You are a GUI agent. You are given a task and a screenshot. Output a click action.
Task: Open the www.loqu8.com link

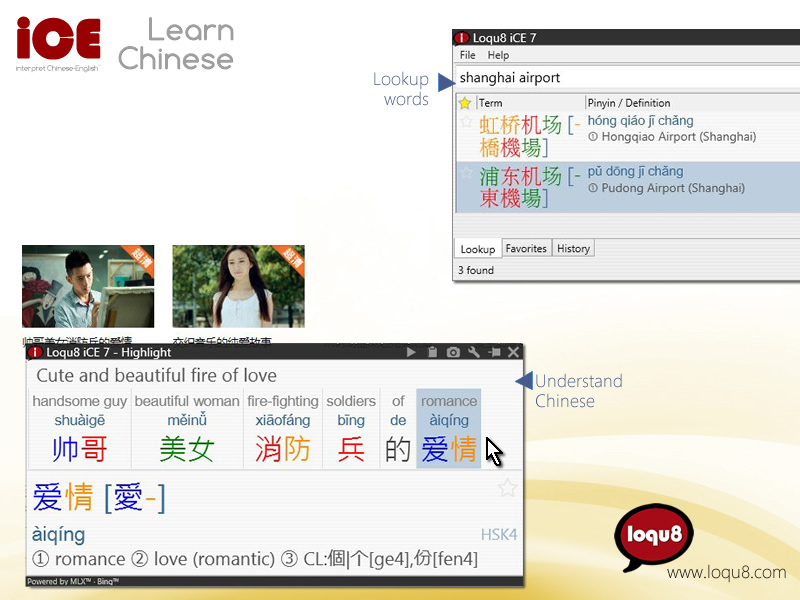(x=727, y=572)
